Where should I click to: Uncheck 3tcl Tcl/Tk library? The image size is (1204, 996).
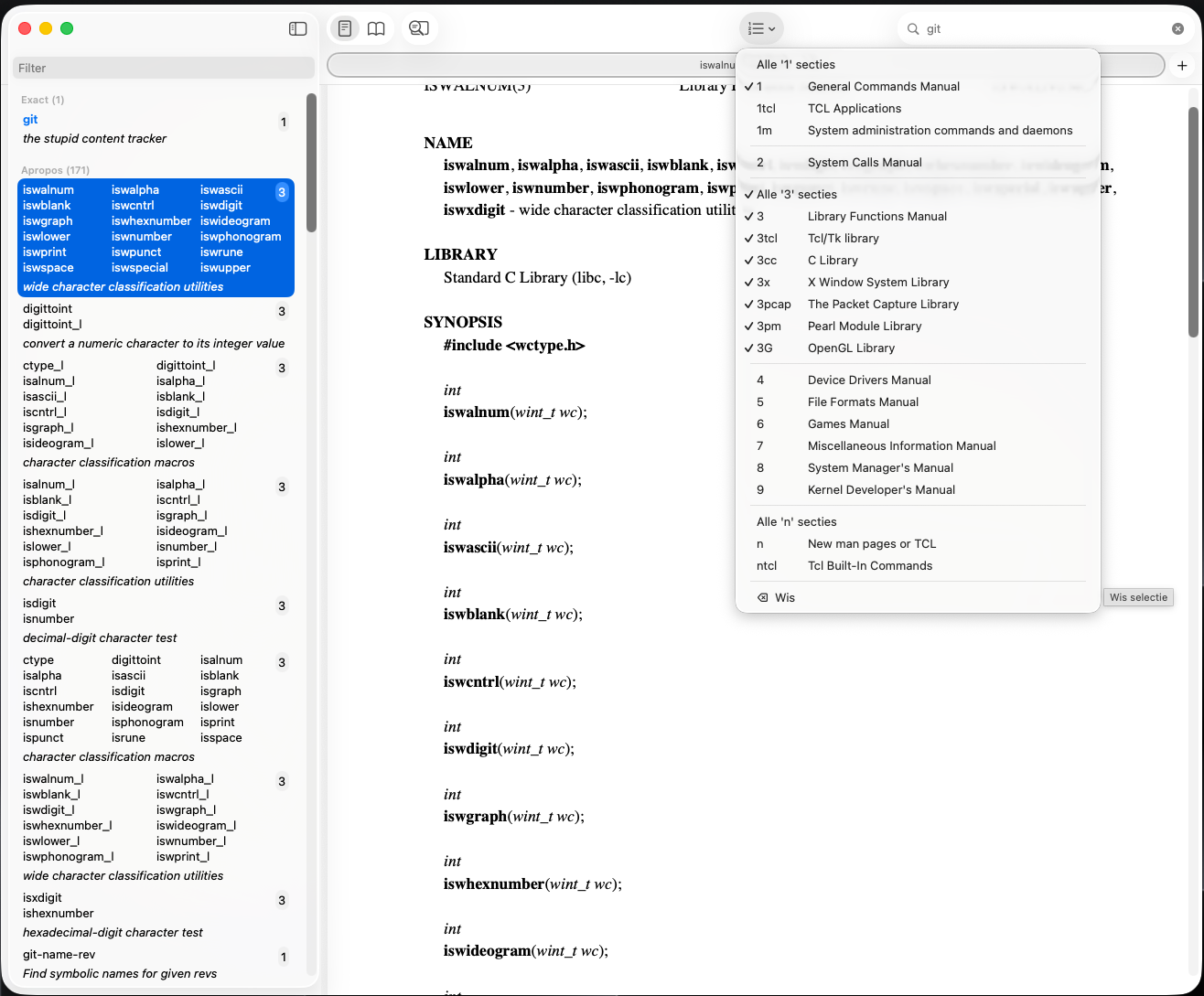918,239
